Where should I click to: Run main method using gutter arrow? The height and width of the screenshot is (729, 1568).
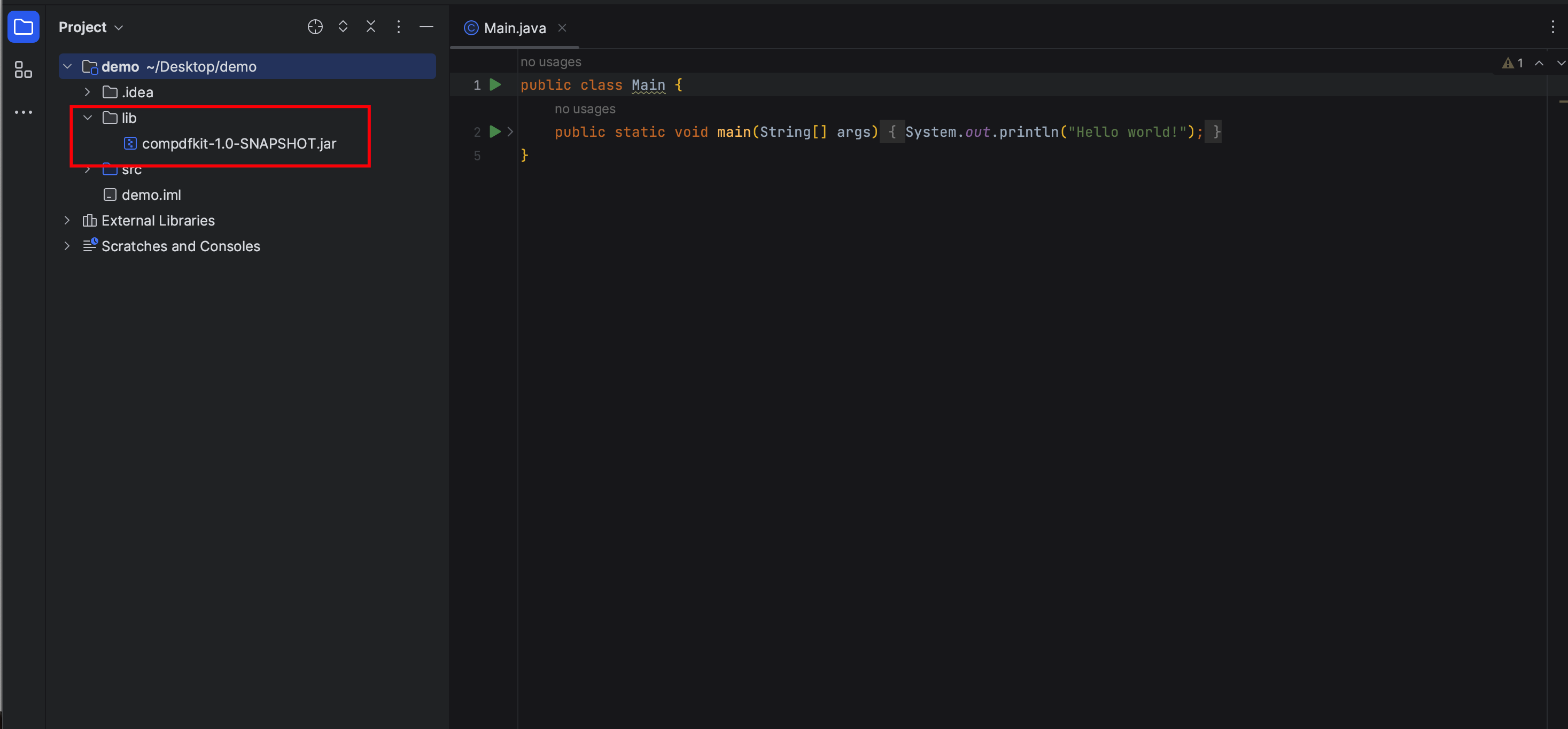click(x=495, y=131)
